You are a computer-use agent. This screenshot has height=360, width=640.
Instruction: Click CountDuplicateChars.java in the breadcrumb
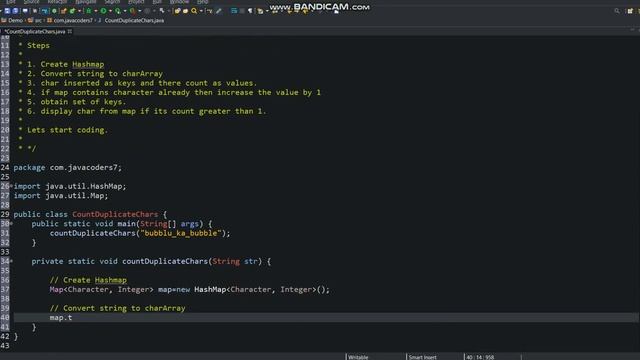click(x=134, y=20)
